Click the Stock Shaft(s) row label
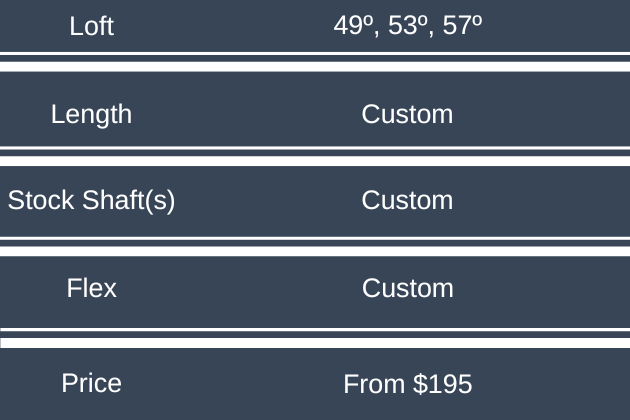Image resolution: width=630 pixels, height=420 pixels. tap(91, 200)
